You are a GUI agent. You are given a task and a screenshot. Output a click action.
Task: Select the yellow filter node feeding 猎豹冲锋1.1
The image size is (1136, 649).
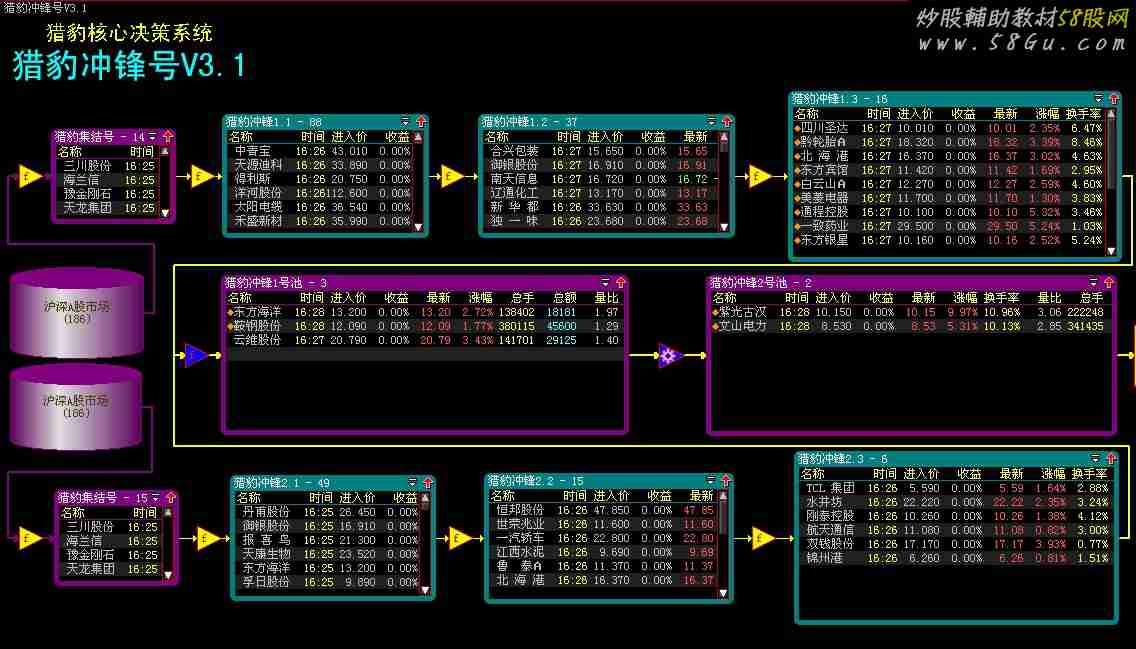tap(202, 176)
